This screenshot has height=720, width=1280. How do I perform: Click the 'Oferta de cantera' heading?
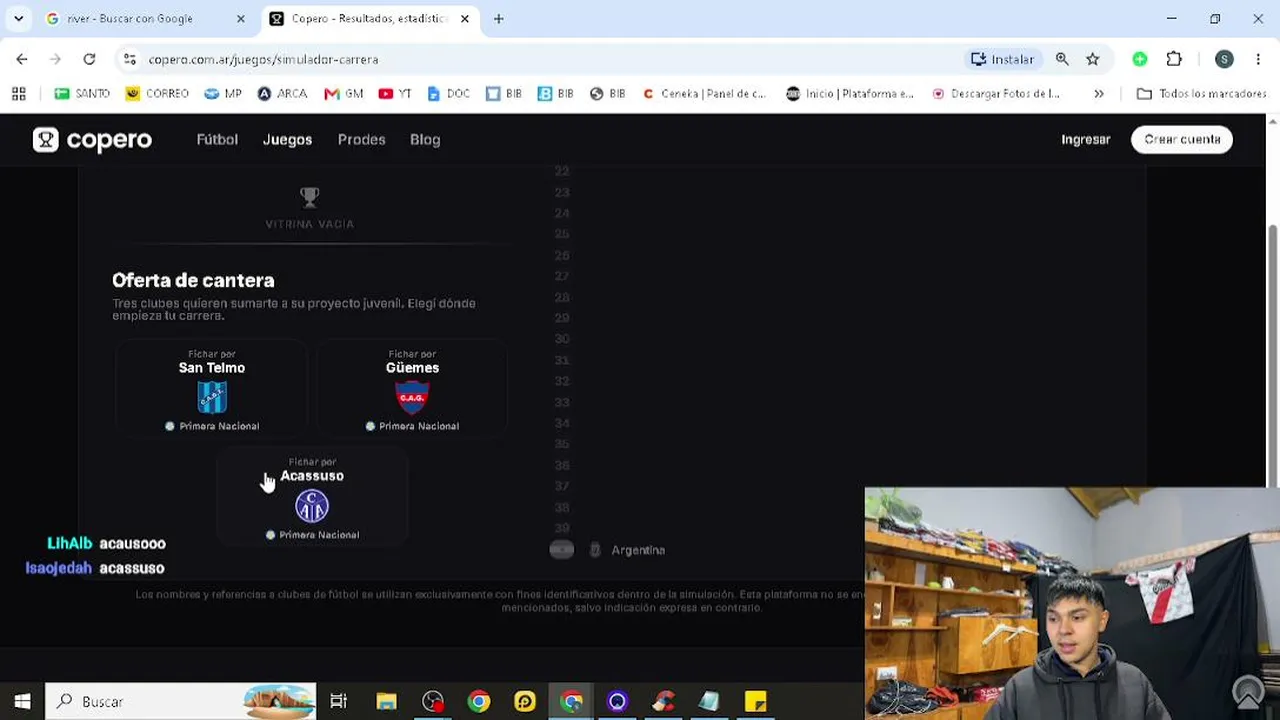(193, 280)
